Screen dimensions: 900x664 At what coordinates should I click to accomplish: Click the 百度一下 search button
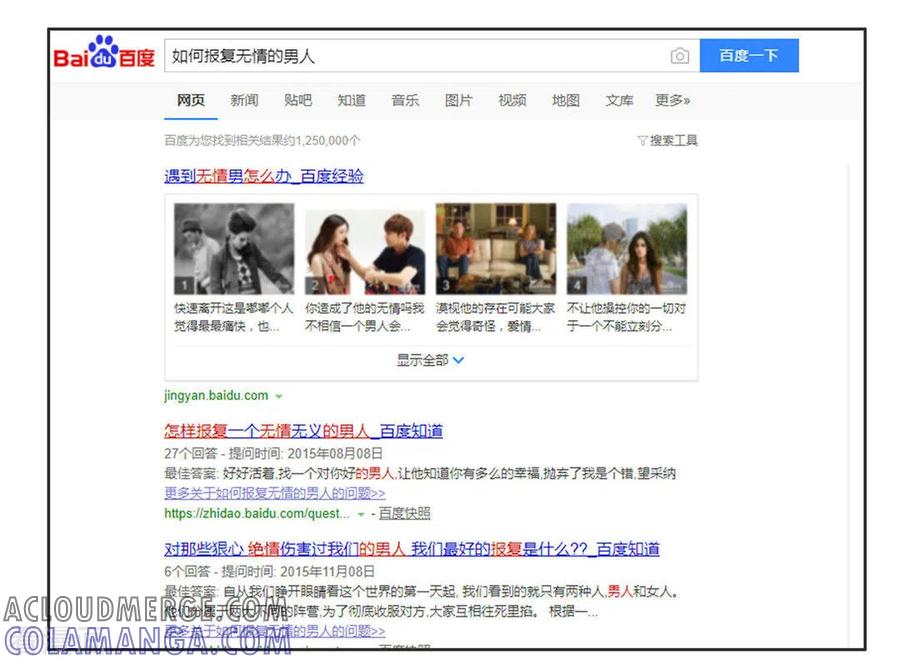[749, 56]
